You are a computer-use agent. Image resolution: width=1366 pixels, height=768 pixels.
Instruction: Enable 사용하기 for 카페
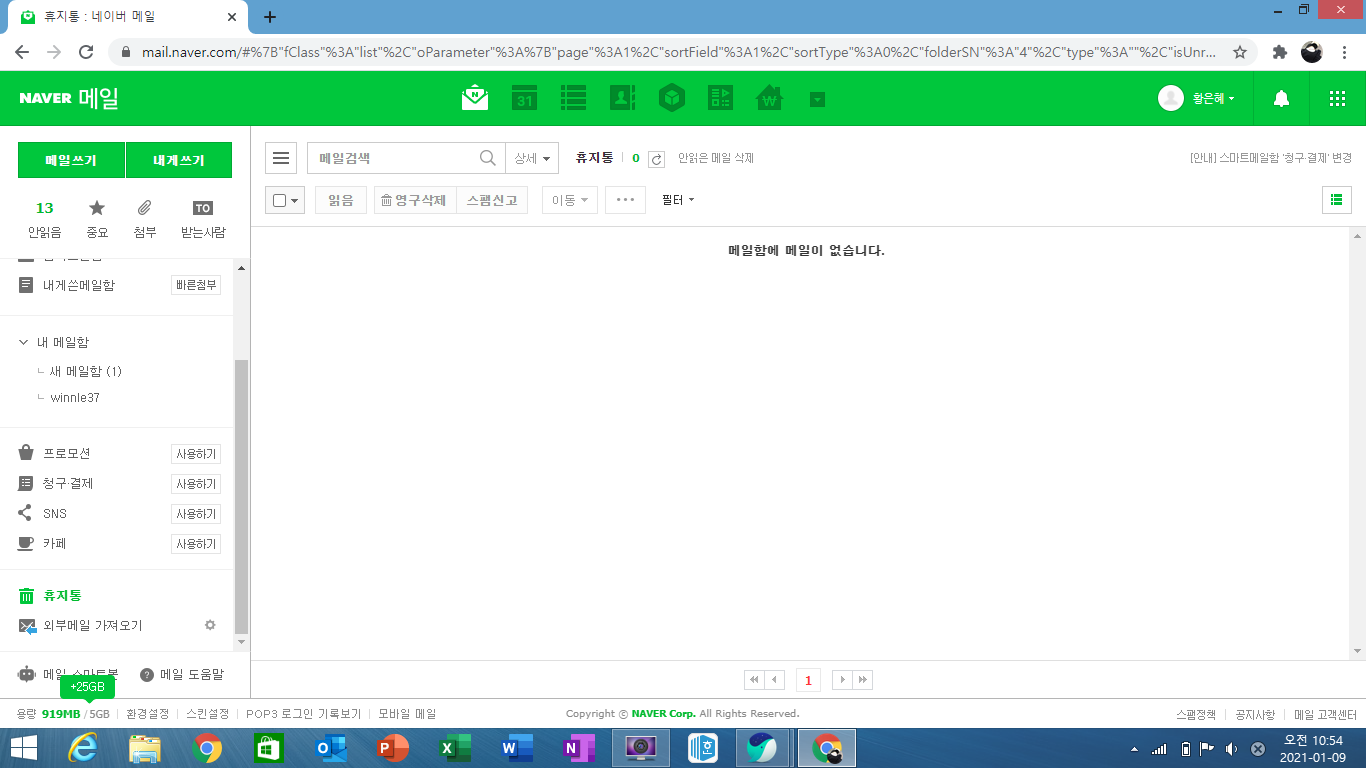click(196, 544)
